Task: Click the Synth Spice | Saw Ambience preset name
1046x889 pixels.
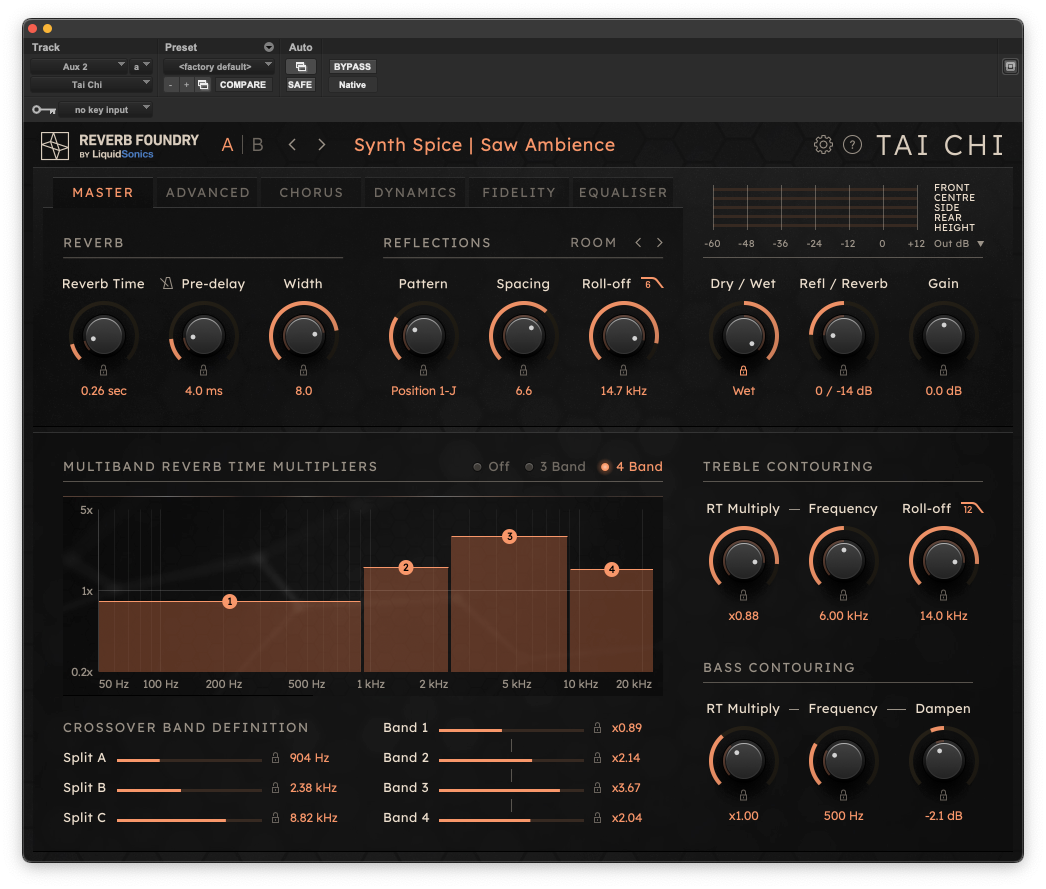Action: tap(484, 145)
